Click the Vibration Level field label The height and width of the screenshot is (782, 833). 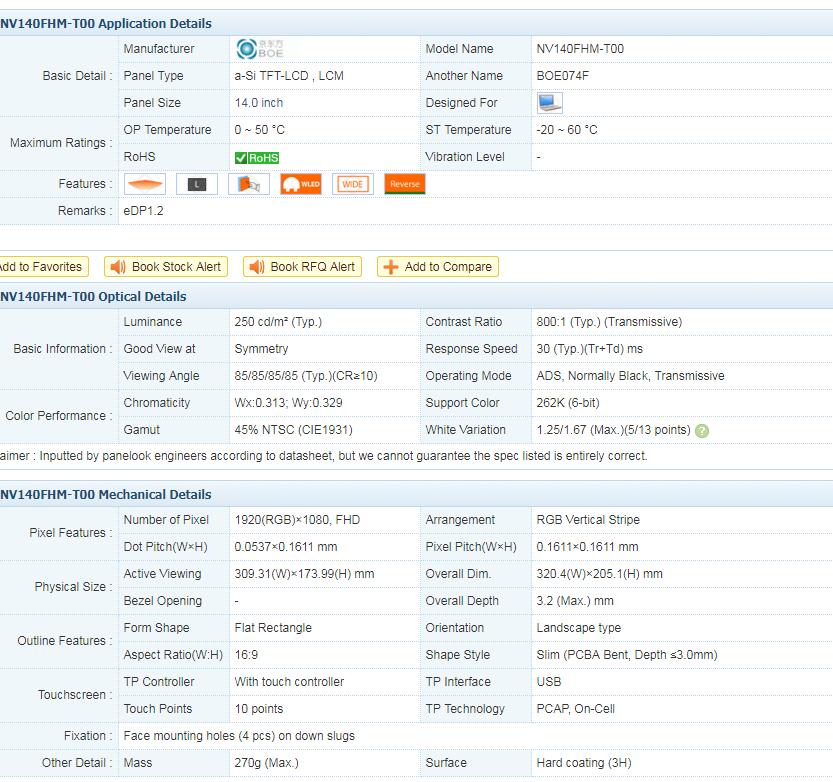coord(465,157)
